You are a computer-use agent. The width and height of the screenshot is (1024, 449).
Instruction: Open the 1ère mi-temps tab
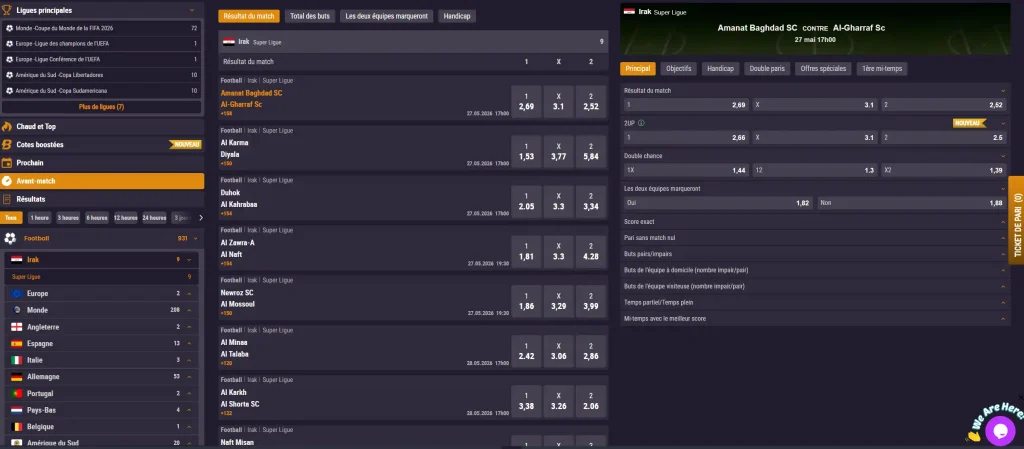(882, 69)
